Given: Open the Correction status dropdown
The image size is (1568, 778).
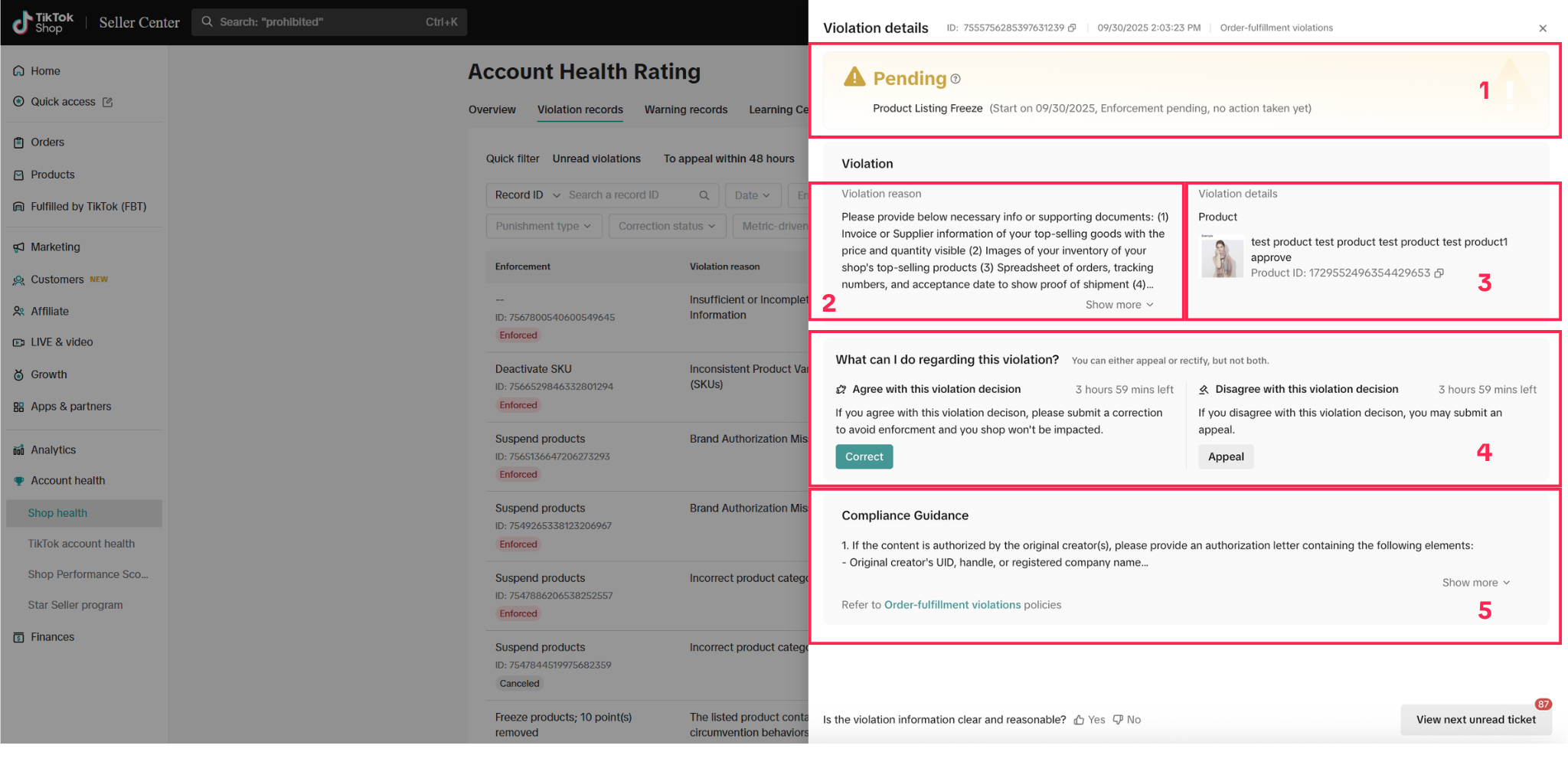Looking at the screenshot, I should (x=667, y=227).
